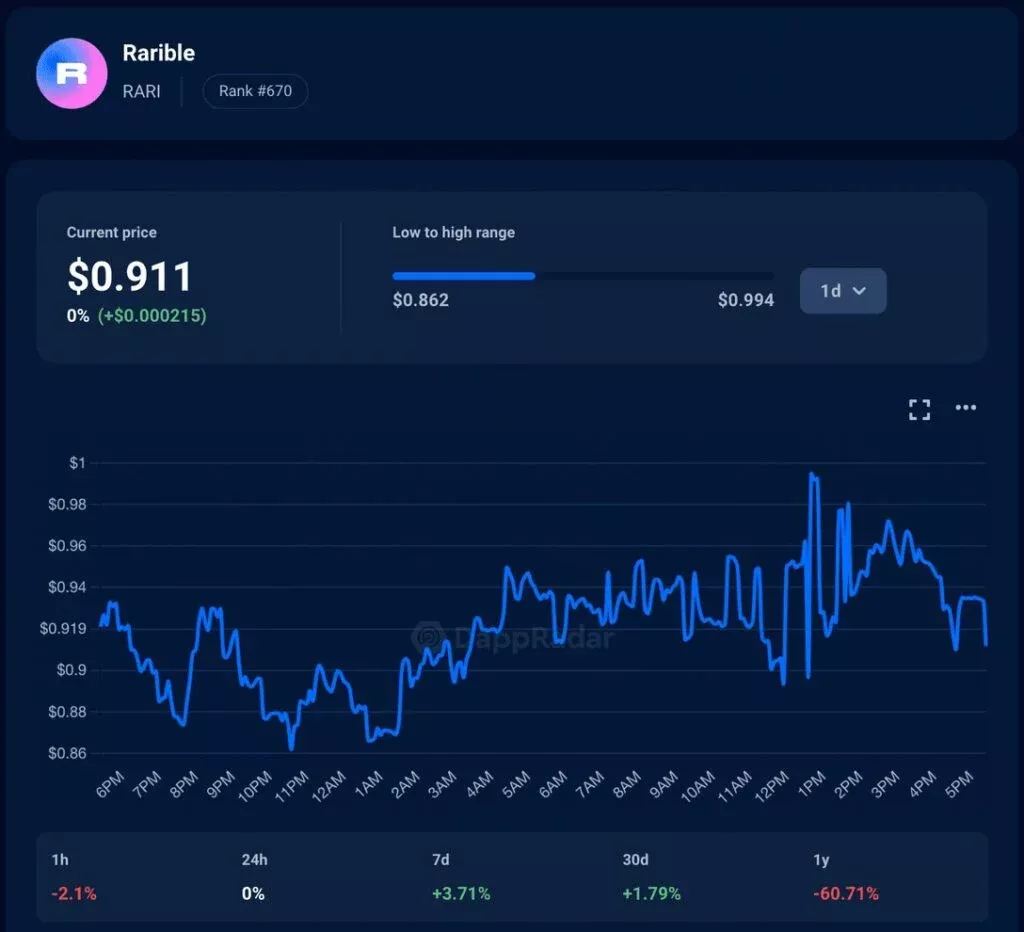Click the Rarible token name heading
This screenshot has width=1024, height=932.
158,53
